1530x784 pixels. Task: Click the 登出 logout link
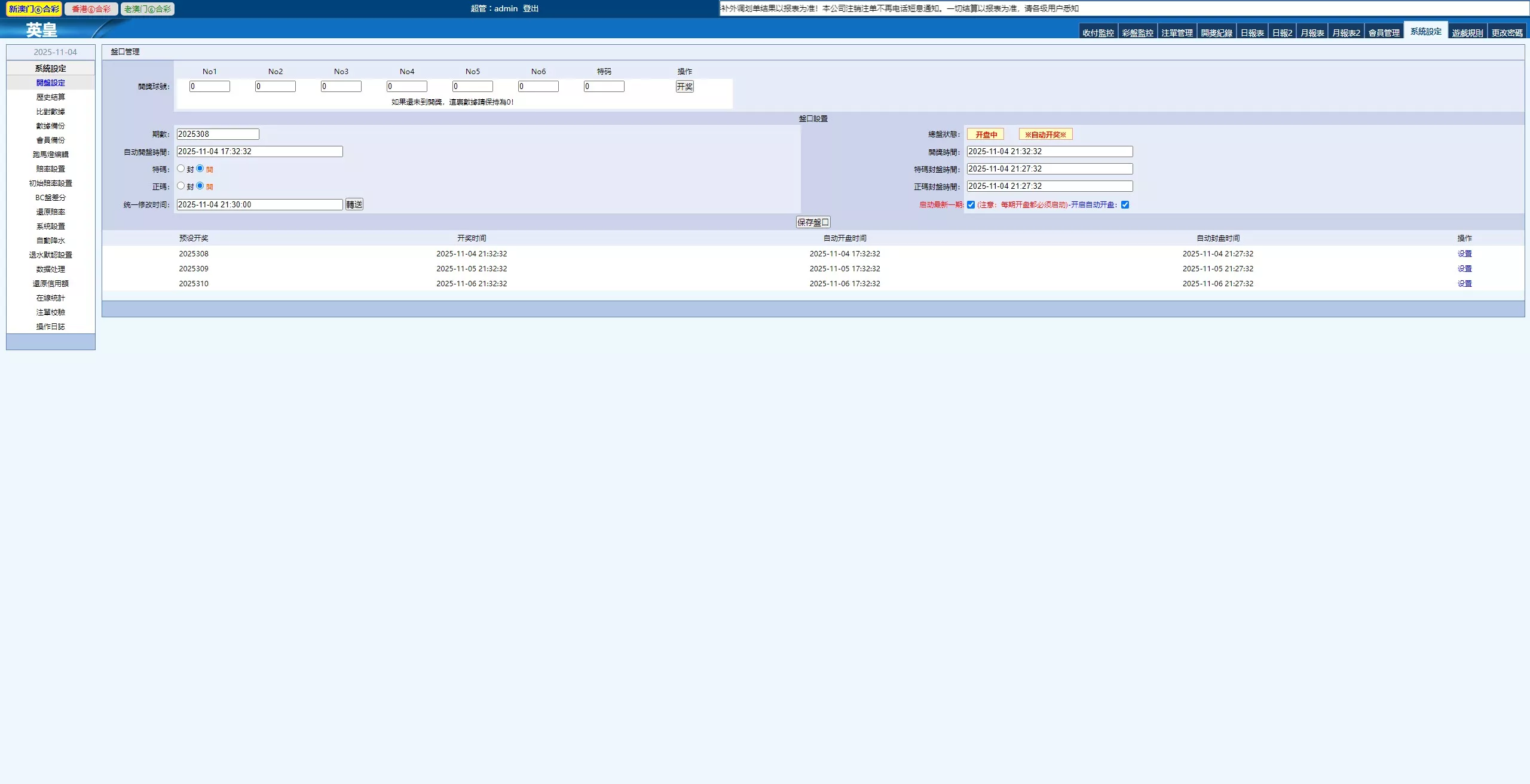tap(531, 8)
